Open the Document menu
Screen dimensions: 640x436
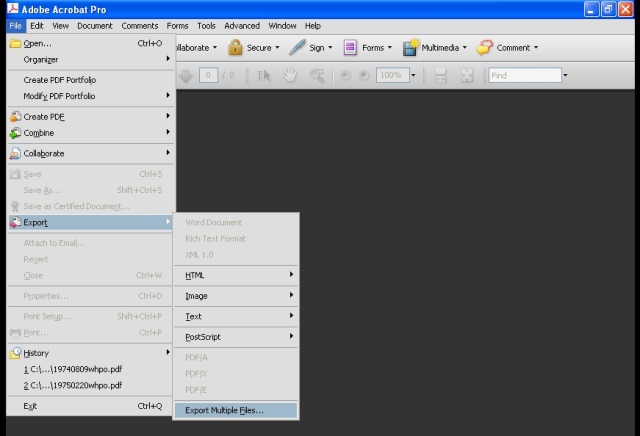point(95,26)
